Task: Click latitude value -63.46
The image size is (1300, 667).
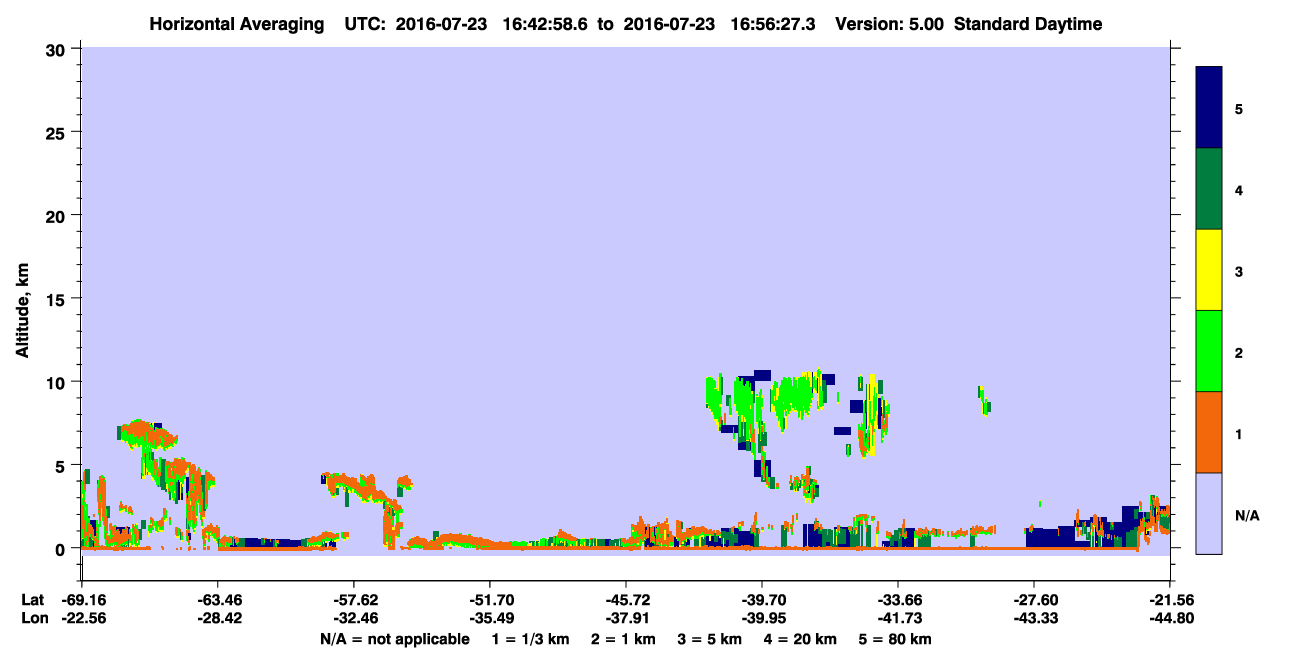Action: (218, 600)
